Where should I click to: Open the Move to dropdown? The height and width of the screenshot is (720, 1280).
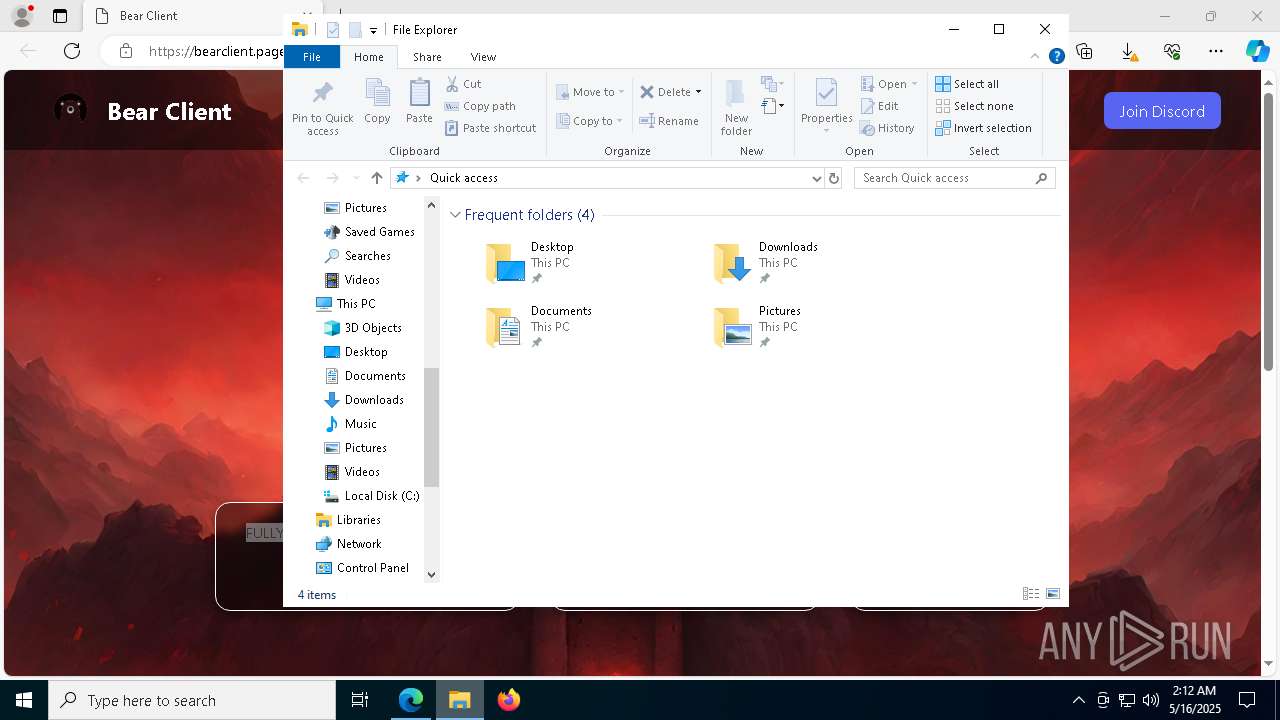590,92
